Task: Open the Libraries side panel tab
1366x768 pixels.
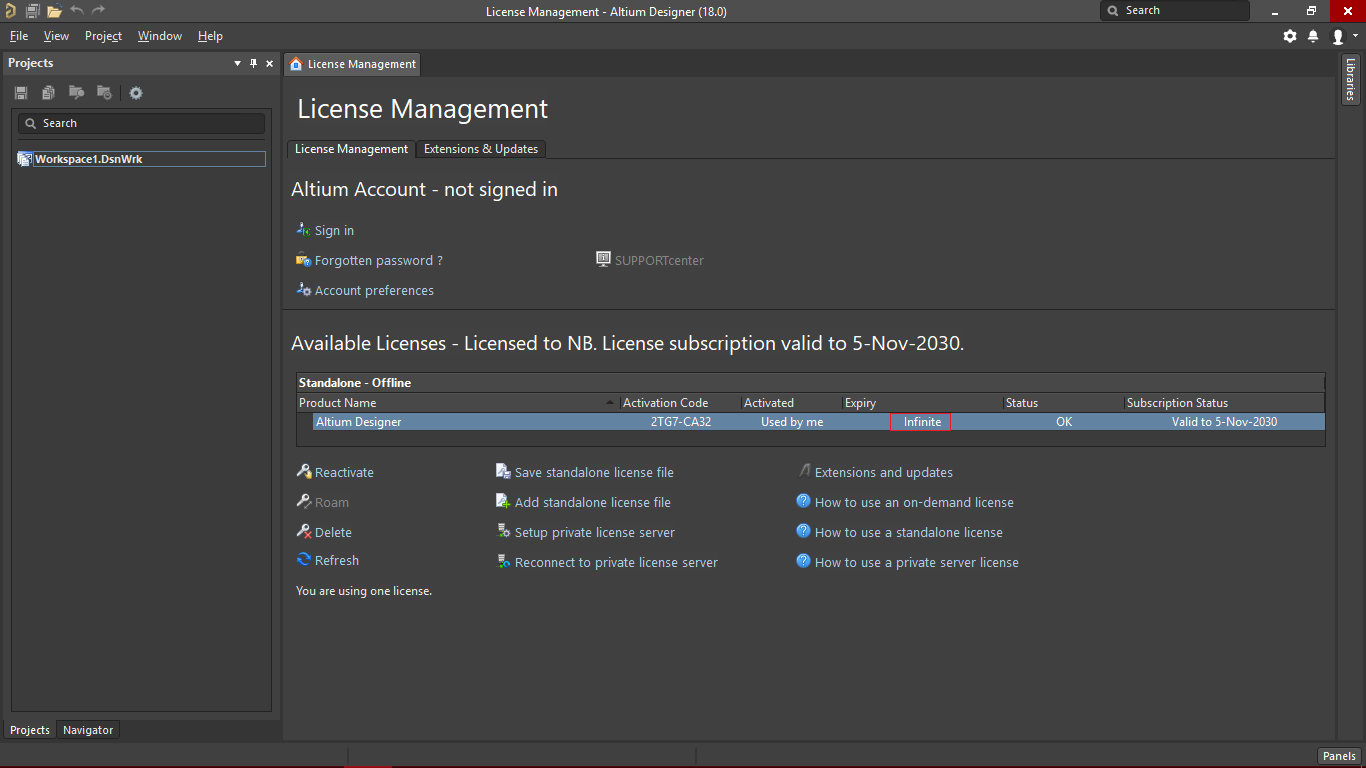Action: 1351,79
